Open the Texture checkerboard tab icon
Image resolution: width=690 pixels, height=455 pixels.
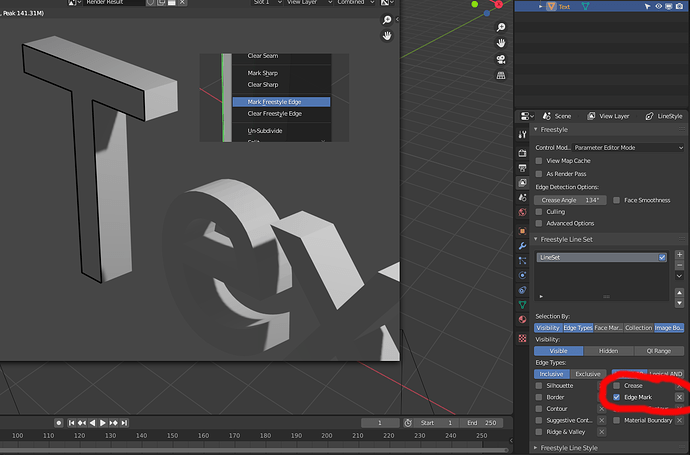click(x=522, y=338)
